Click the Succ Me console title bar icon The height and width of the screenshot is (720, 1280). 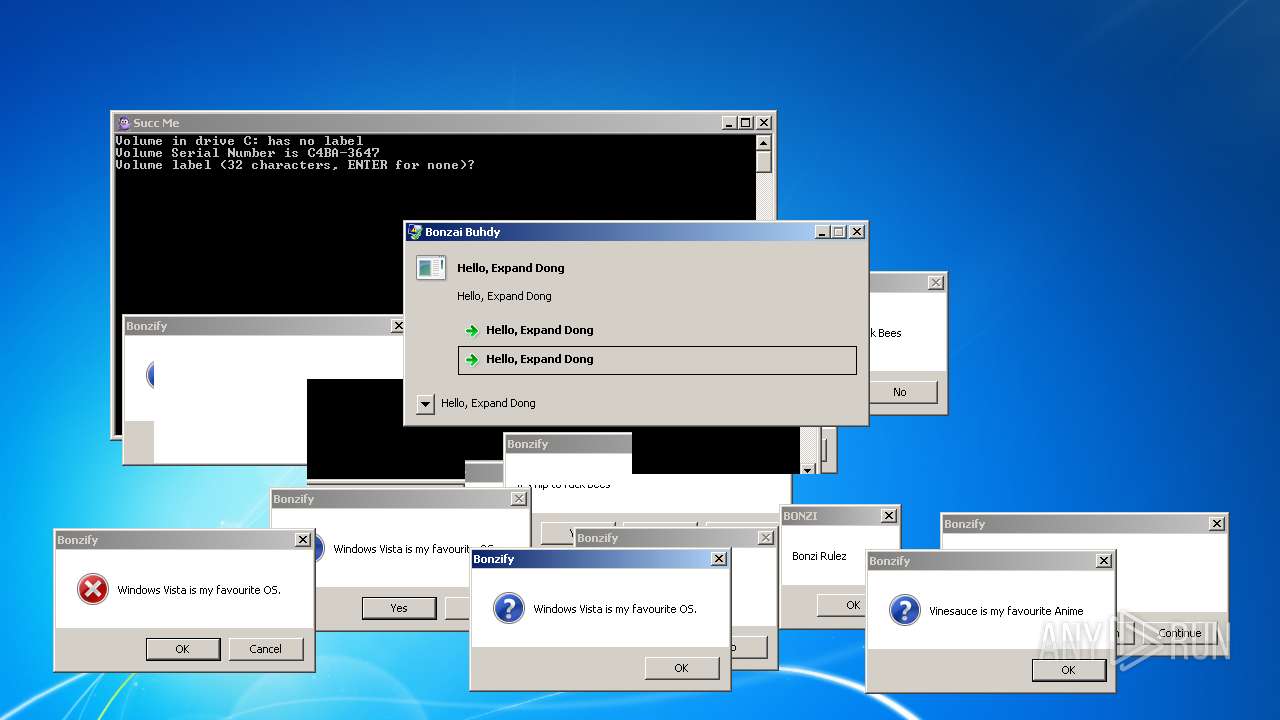tap(124, 123)
